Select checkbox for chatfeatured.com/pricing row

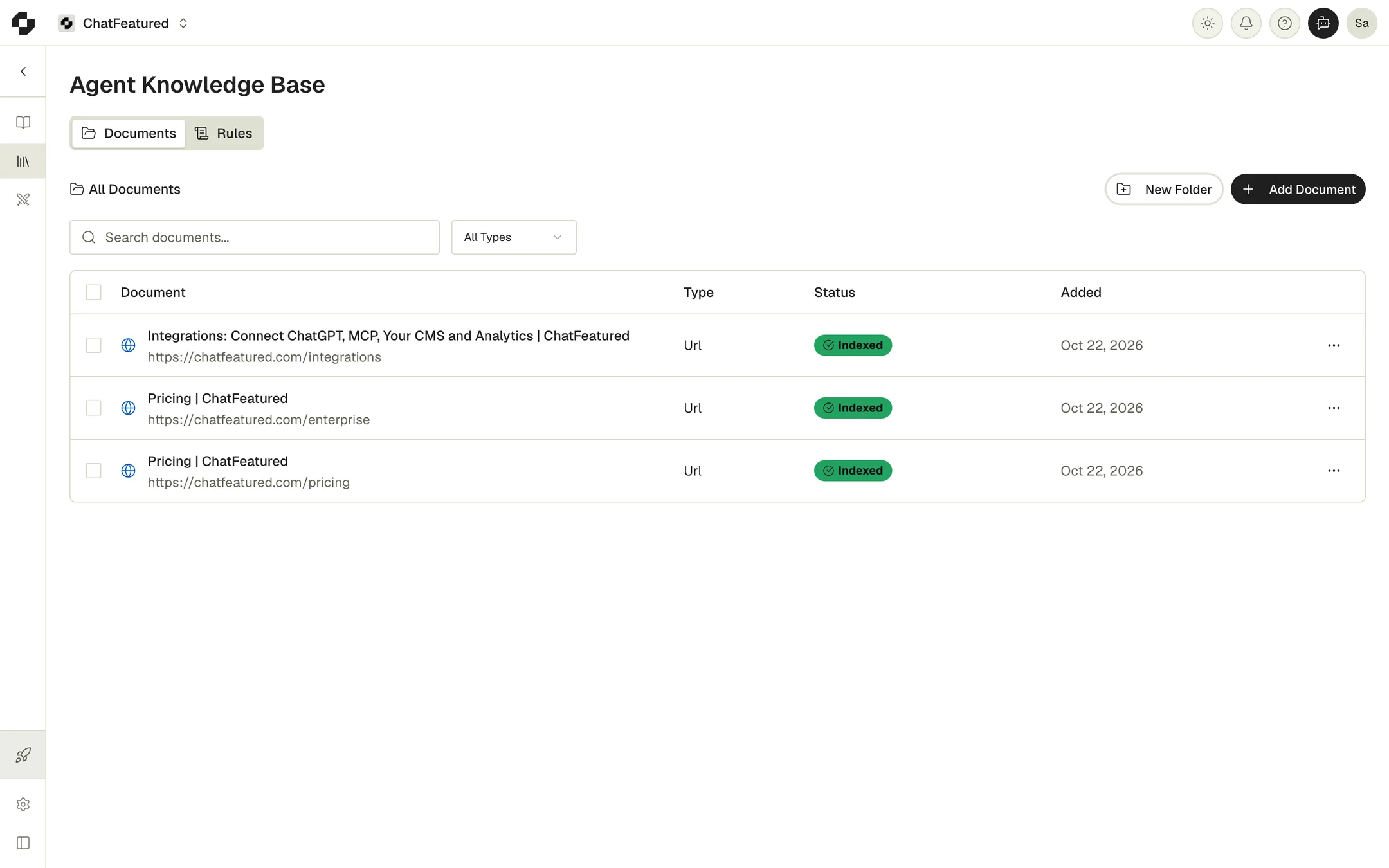click(93, 471)
